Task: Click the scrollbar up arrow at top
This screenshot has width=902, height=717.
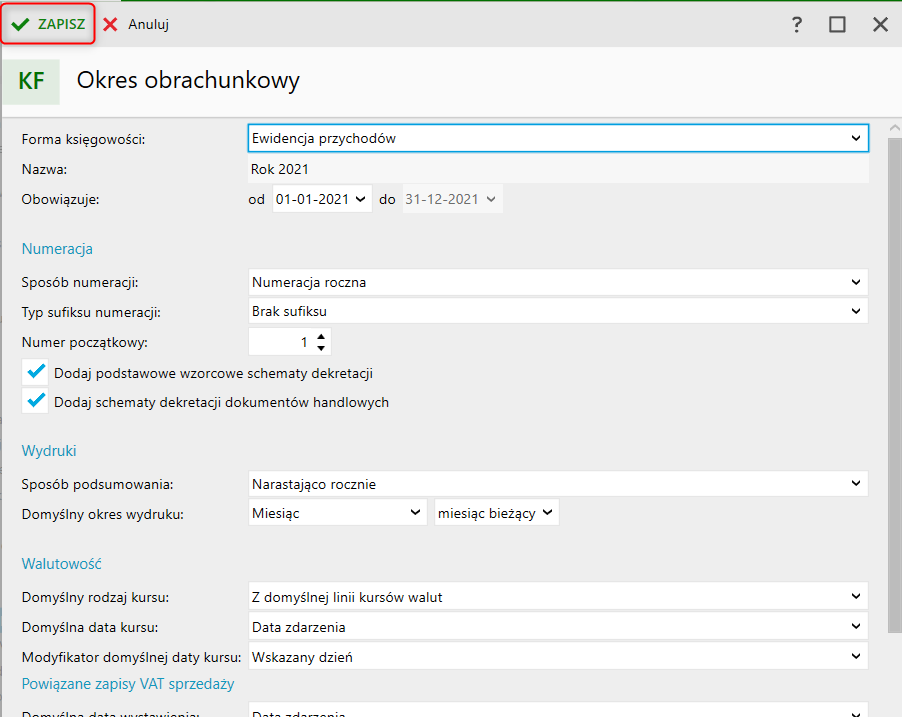Action: tap(895, 128)
